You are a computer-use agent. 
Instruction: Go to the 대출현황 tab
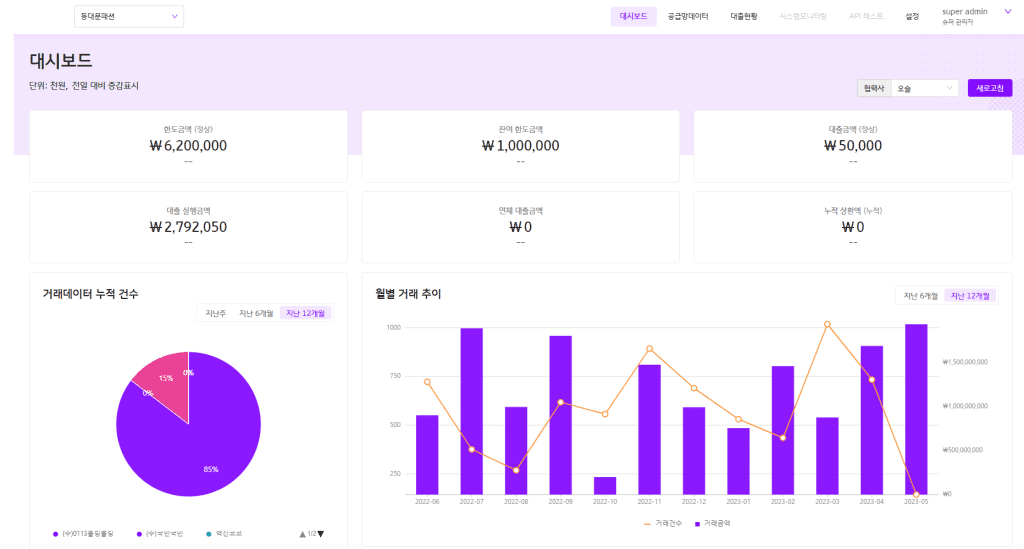click(x=744, y=16)
